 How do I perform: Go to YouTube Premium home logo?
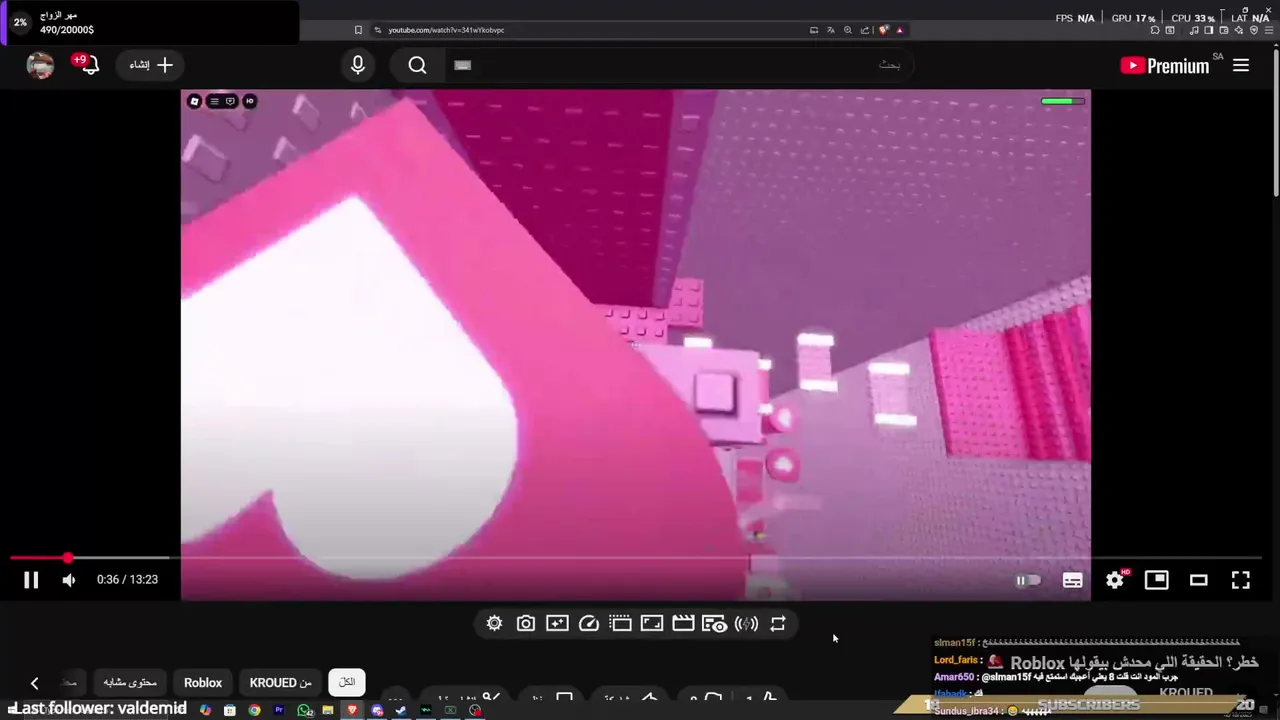click(x=1166, y=65)
